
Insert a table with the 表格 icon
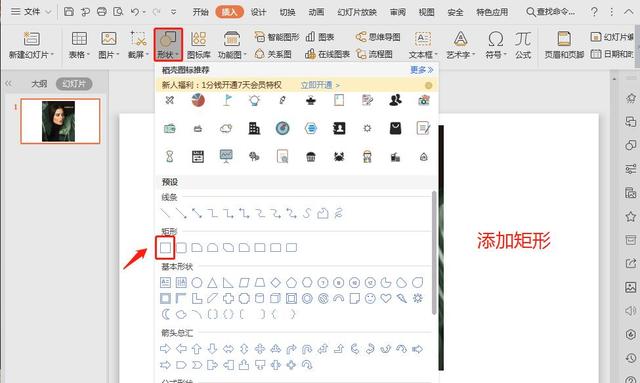79,45
